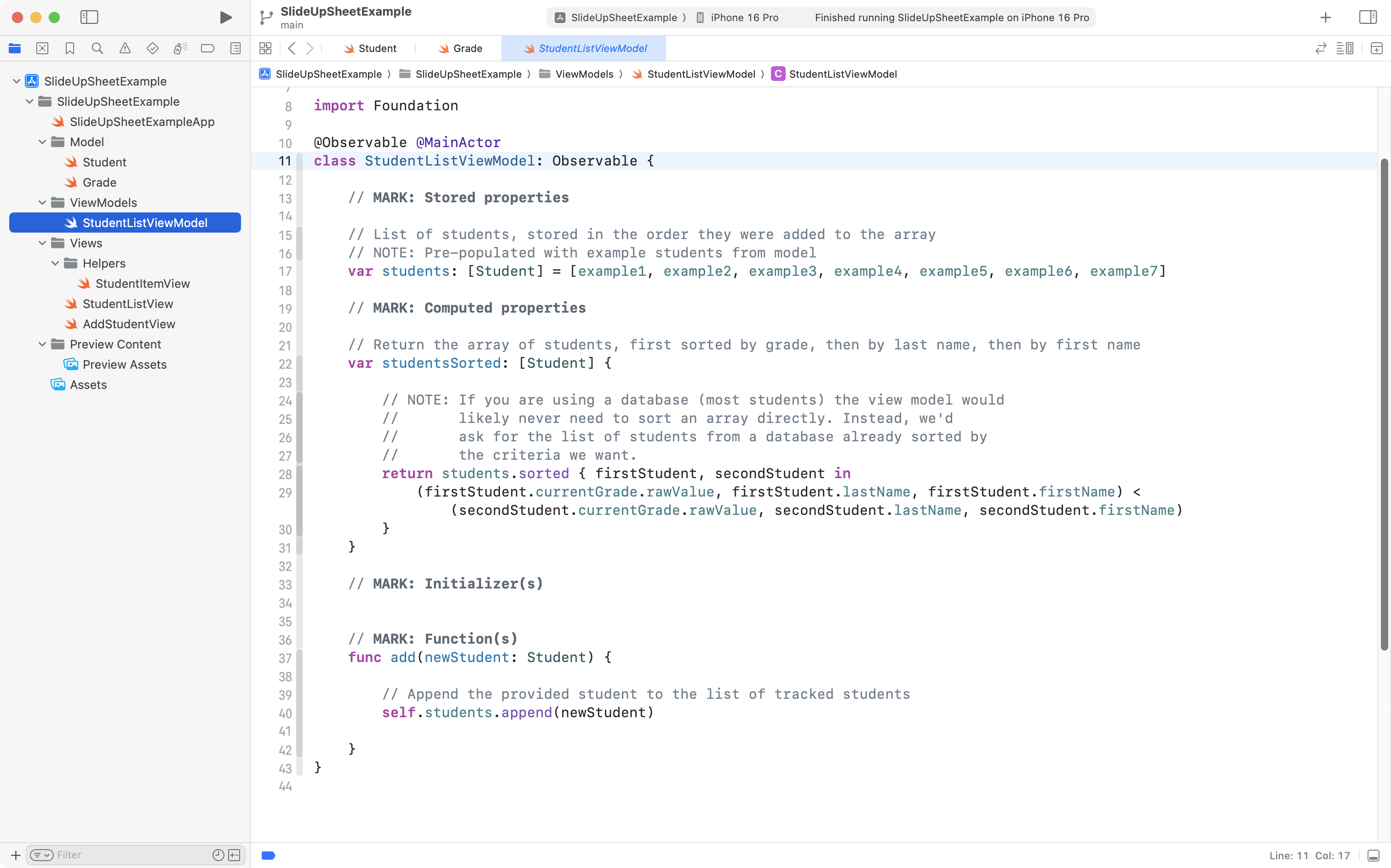Viewport: 1391px width, 868px height.
Task: Add an editor on the right
Action: coord(1376,48)
